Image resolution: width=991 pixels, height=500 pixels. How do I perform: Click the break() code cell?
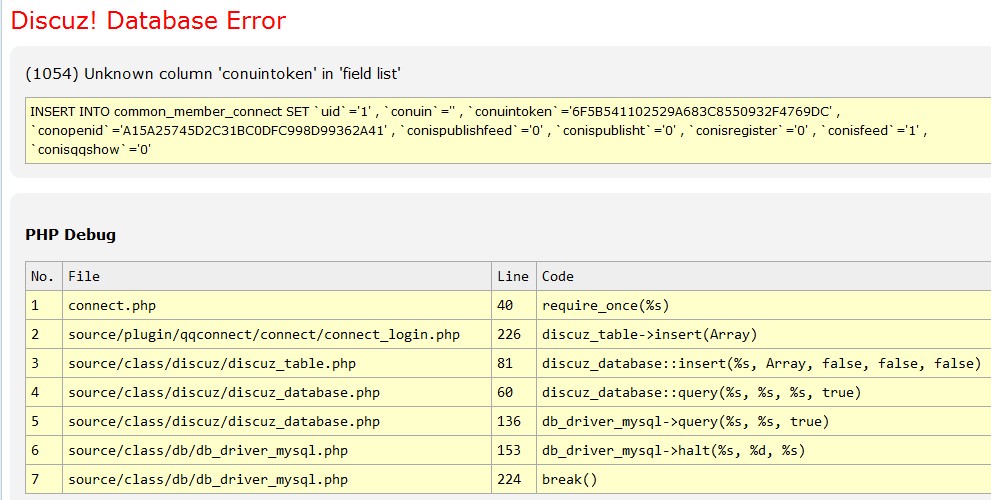pyautogui.click(x=569, y=479)
